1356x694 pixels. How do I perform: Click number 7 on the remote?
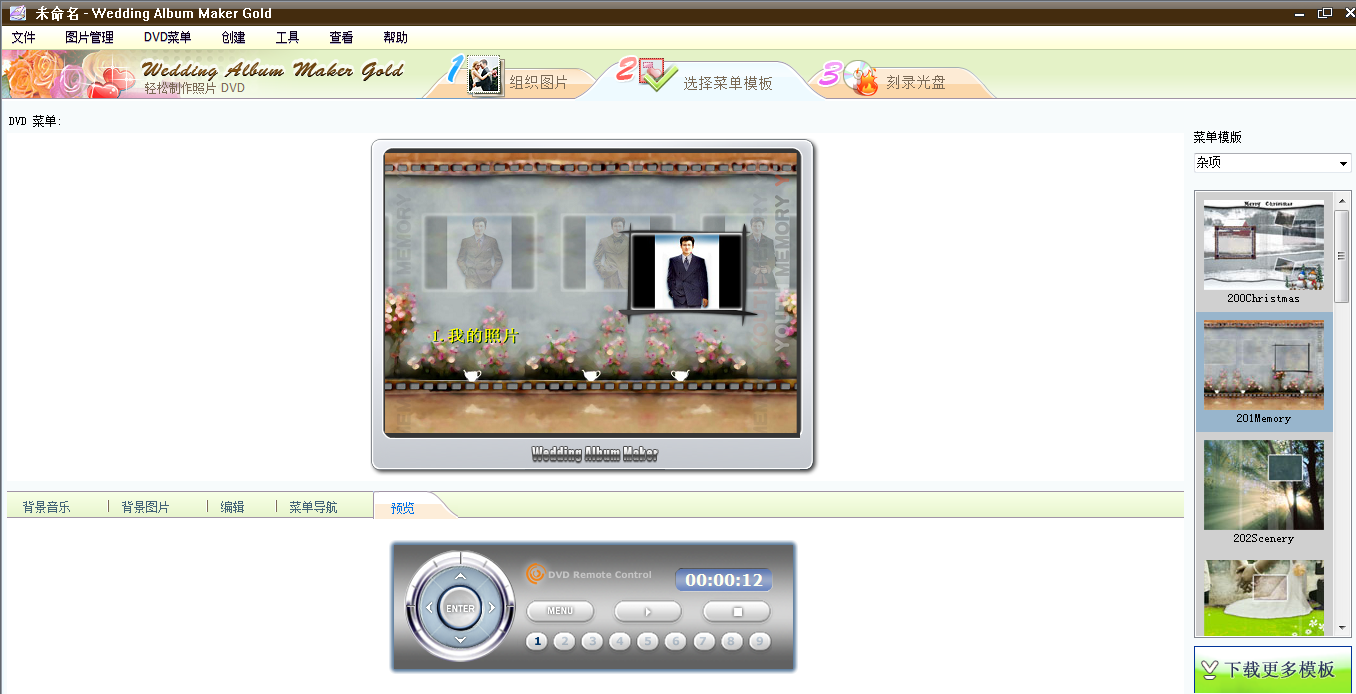point(704,641)
